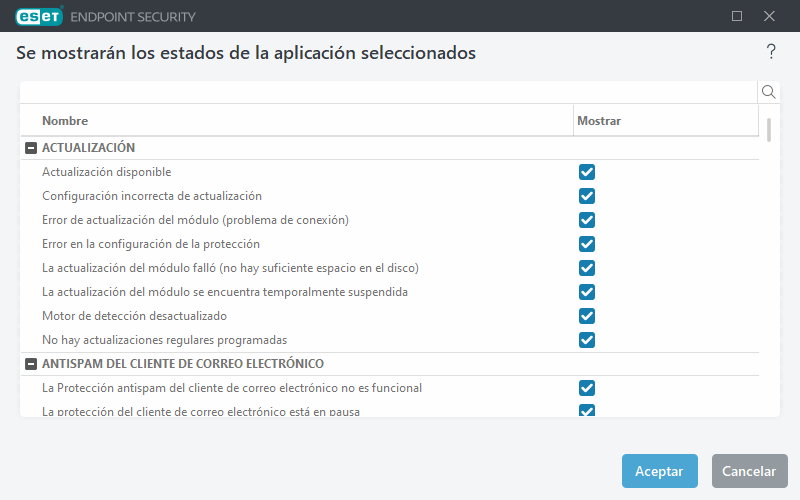This screenshot has width=800, height=500.
Task: Select 'Configuración incorrecta de actualización' text
Action: tap(152, 196)
